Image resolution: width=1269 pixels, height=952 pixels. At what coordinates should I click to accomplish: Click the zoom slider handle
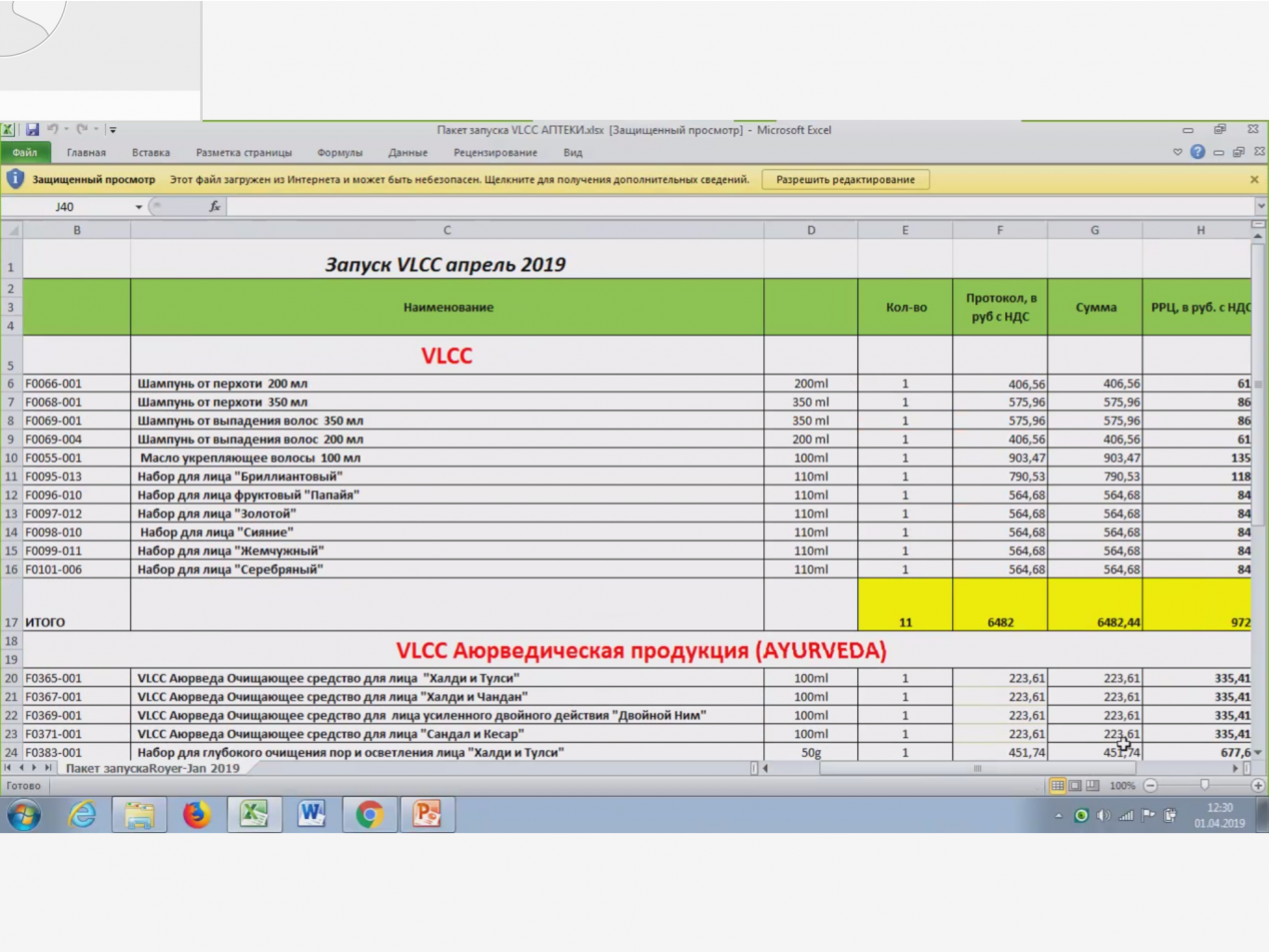click(x=1205, y=786)
